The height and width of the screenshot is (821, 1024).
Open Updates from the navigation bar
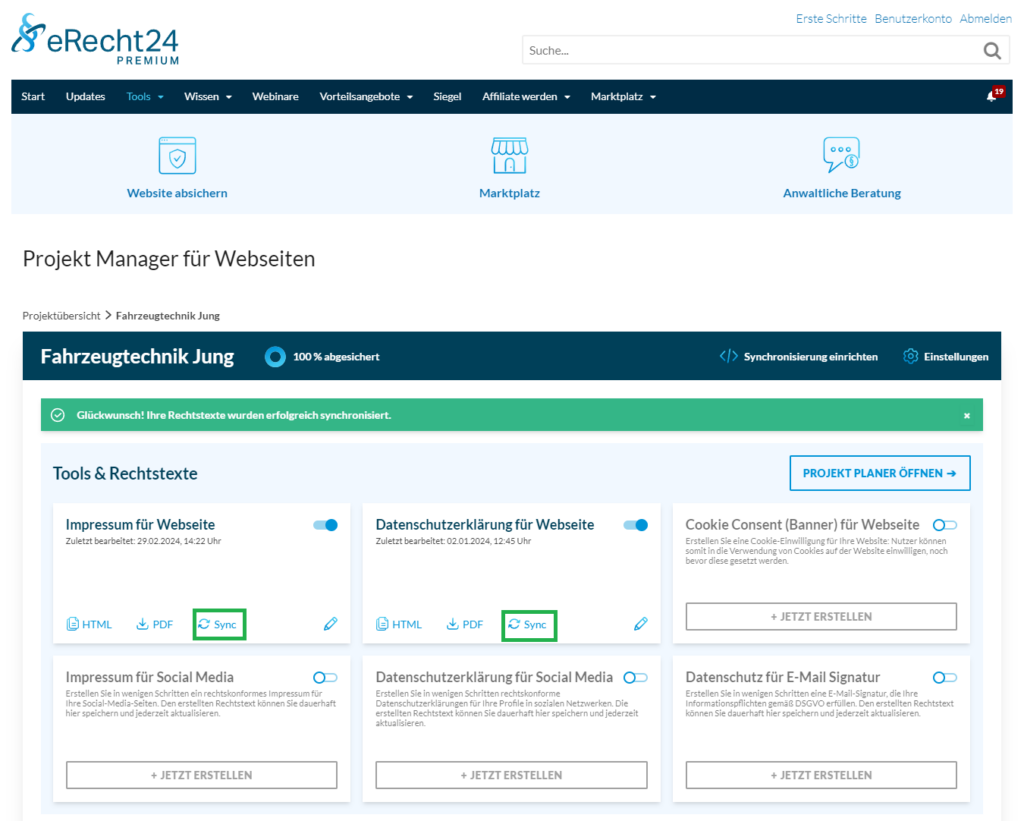pyautogui.click(x=85, y=97)
